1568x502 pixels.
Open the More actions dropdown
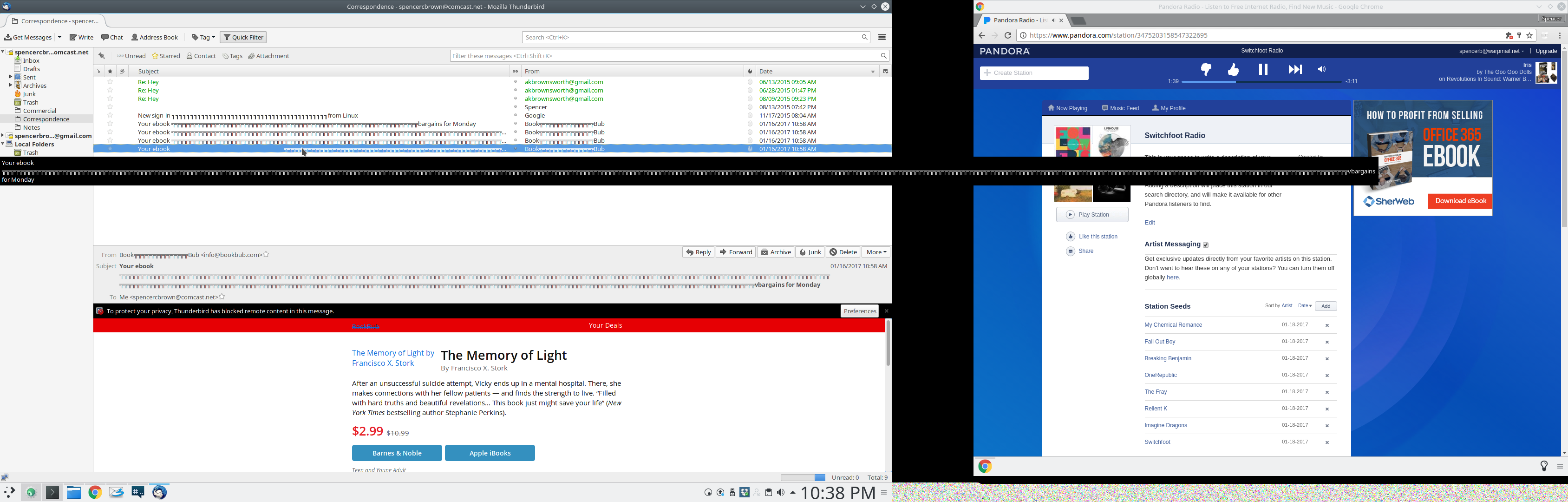click(876, 252)
